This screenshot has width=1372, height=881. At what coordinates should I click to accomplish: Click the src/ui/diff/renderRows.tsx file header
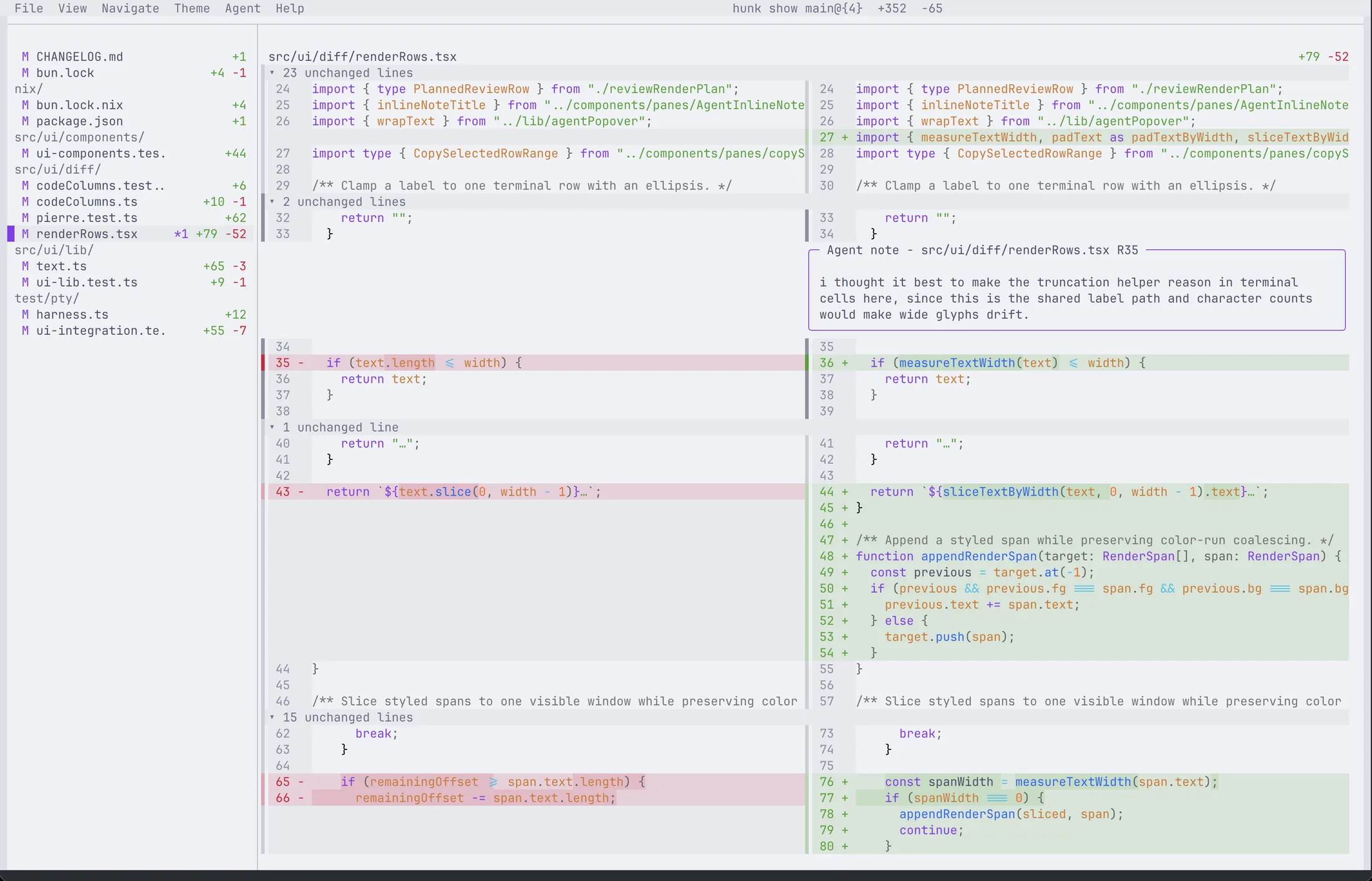click(x=362, y=57)
